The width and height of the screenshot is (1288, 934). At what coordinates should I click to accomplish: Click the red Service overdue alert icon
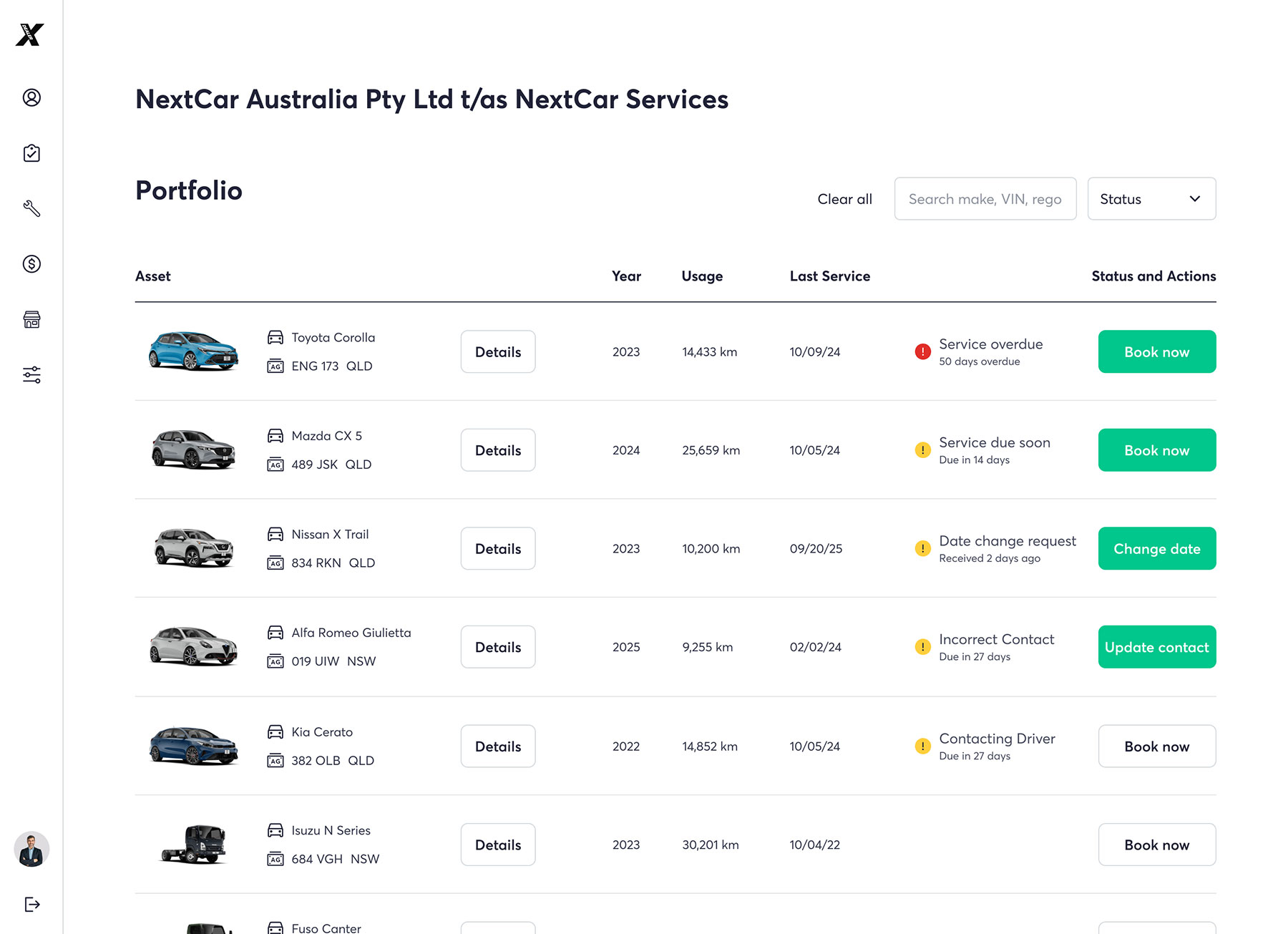922,351
